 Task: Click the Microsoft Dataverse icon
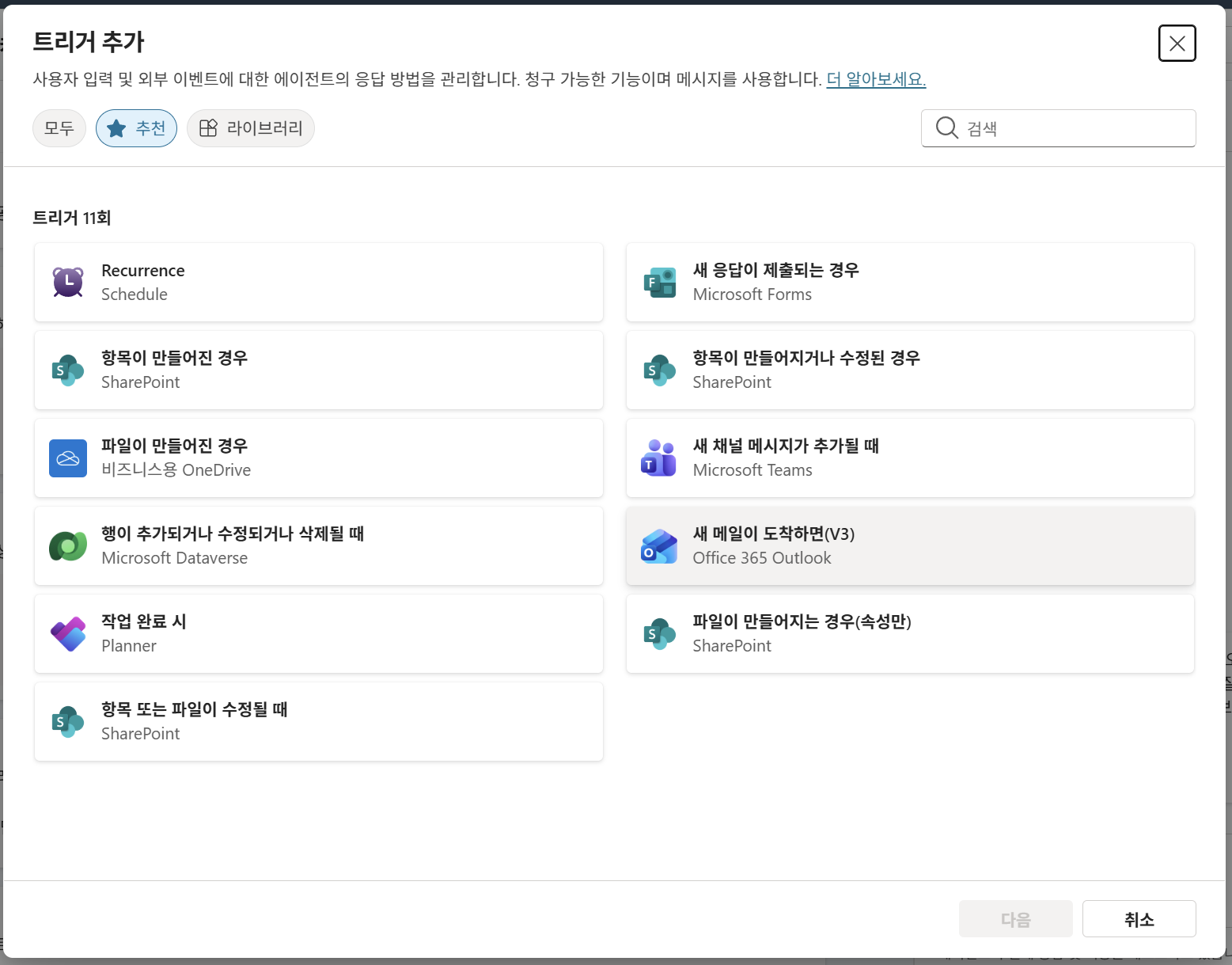tap(68, 546)
